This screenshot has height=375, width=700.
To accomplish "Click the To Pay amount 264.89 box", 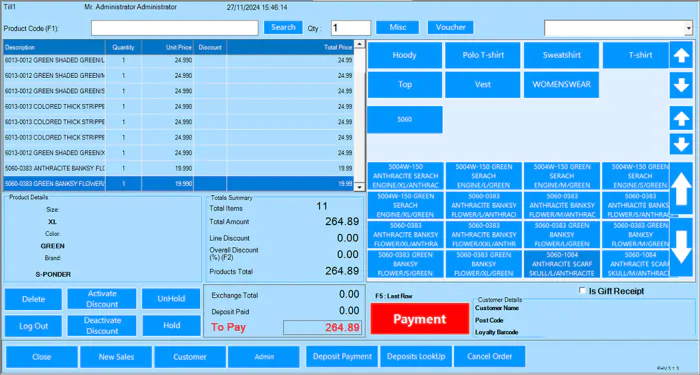I will pyautogui.click(x=322, y=327).
